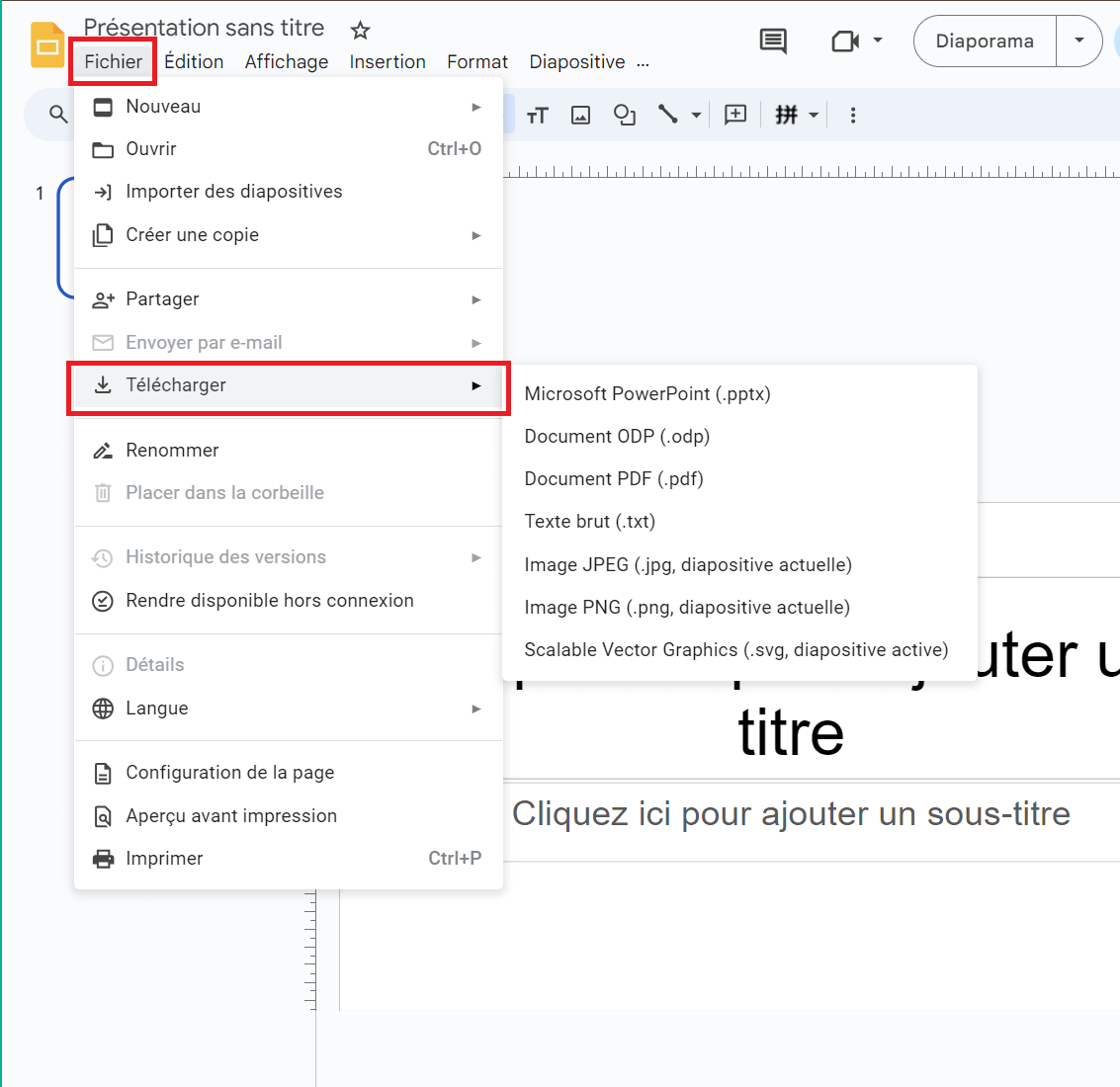This screenshot has width=1120, height=1087.
Task: Download current slide as Image JPEG
Action: [740, 565]
